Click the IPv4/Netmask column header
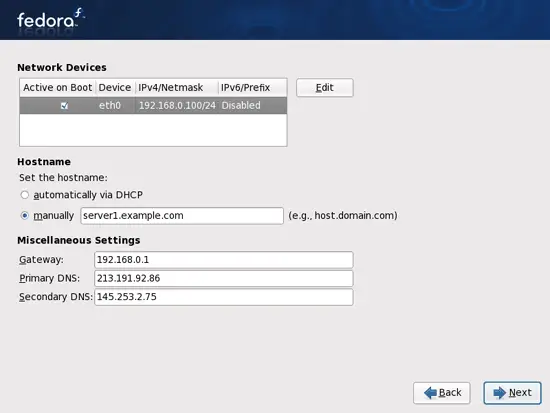The image size is (550, 413). click(x=176, y=87)
